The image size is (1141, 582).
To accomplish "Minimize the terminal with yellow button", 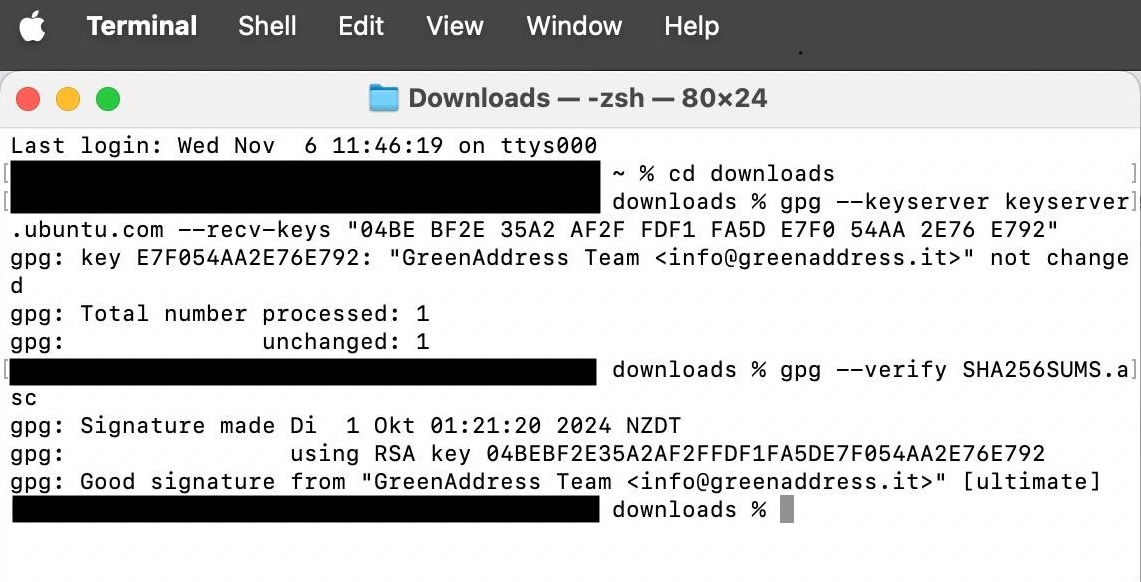I will (x=68, y=99).
